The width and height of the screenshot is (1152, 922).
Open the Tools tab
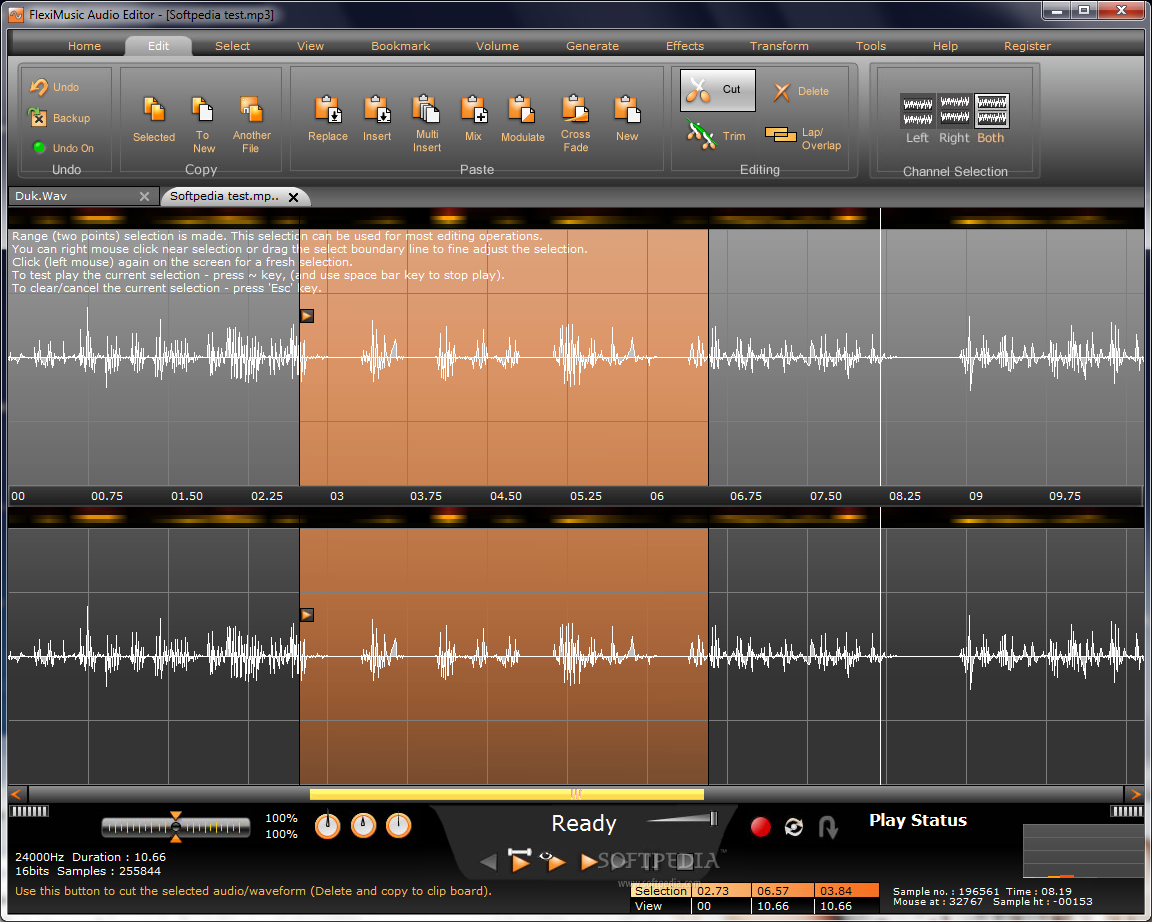(871, 46)
